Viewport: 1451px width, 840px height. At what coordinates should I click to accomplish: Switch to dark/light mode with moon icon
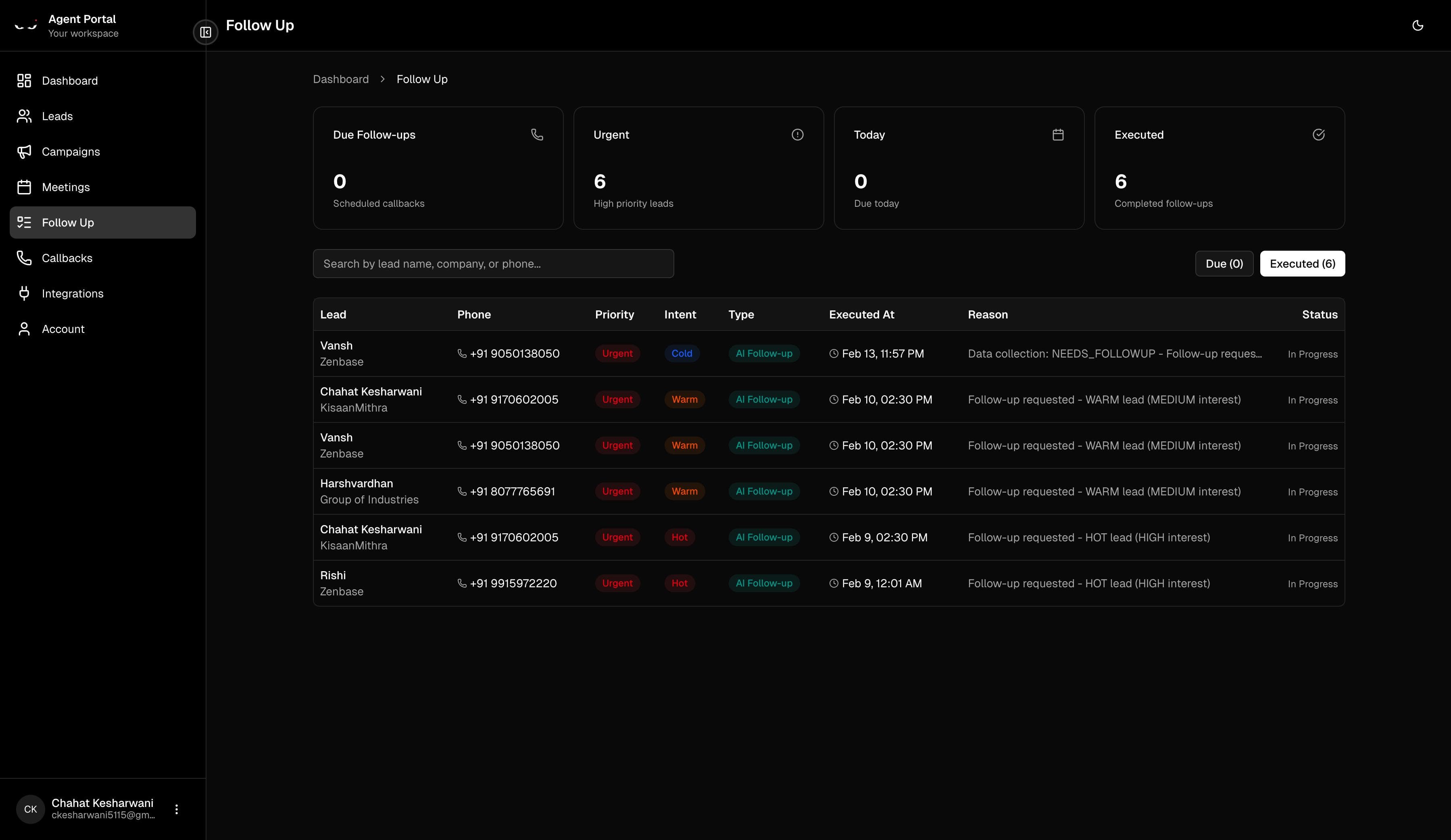click(1418, 25)
